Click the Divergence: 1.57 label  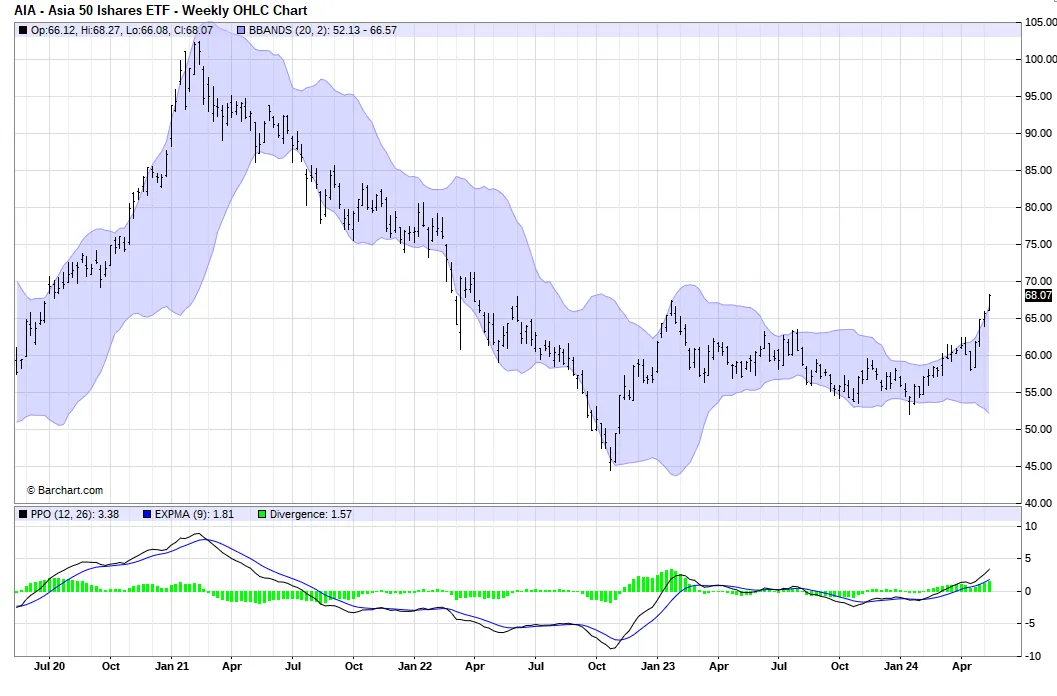tap(311, 515)
